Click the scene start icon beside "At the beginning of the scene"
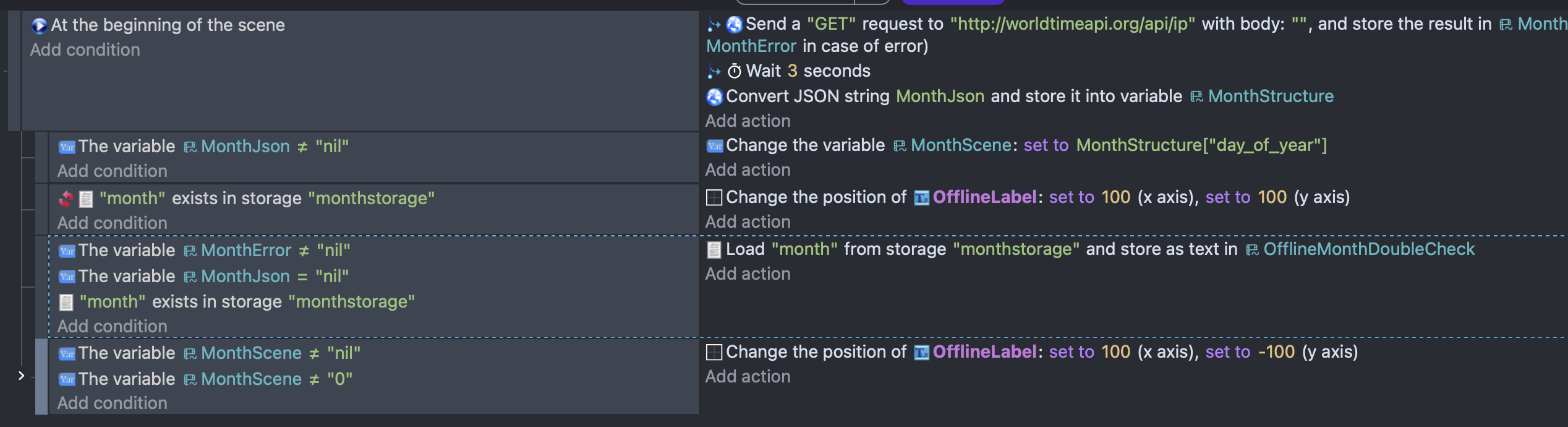Image resolution: width=1568 pixels, height=427 pixels. coord(39,25)
